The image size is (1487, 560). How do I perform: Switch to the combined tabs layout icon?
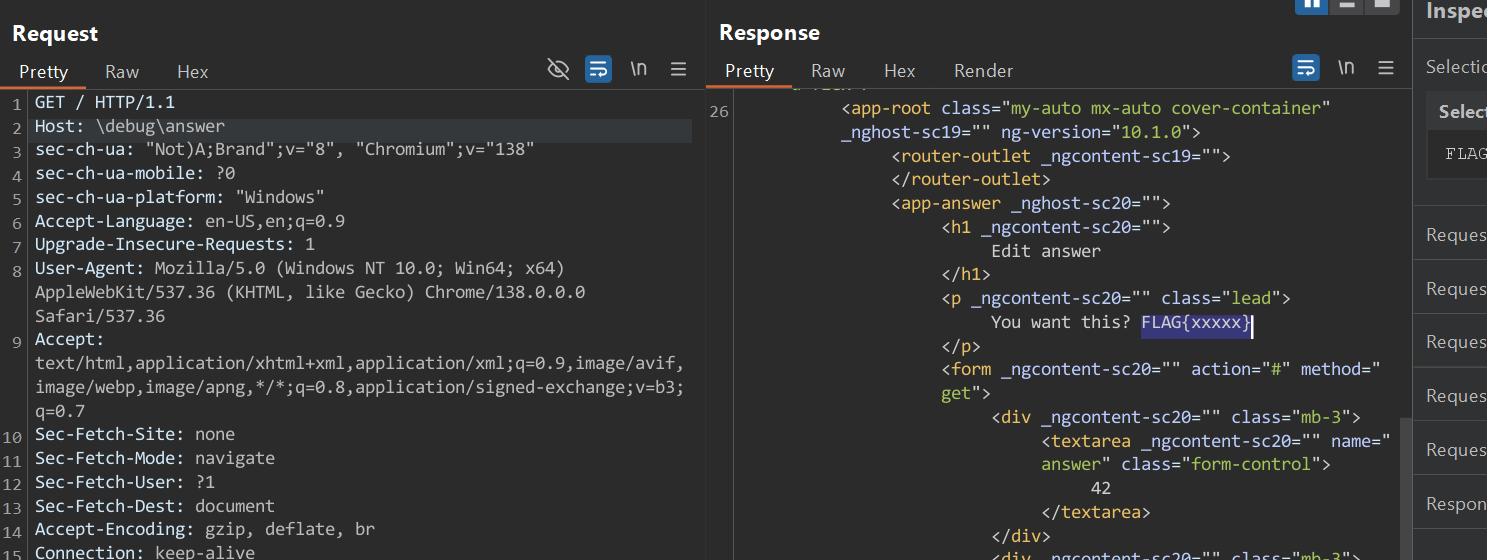point(1381,5)
